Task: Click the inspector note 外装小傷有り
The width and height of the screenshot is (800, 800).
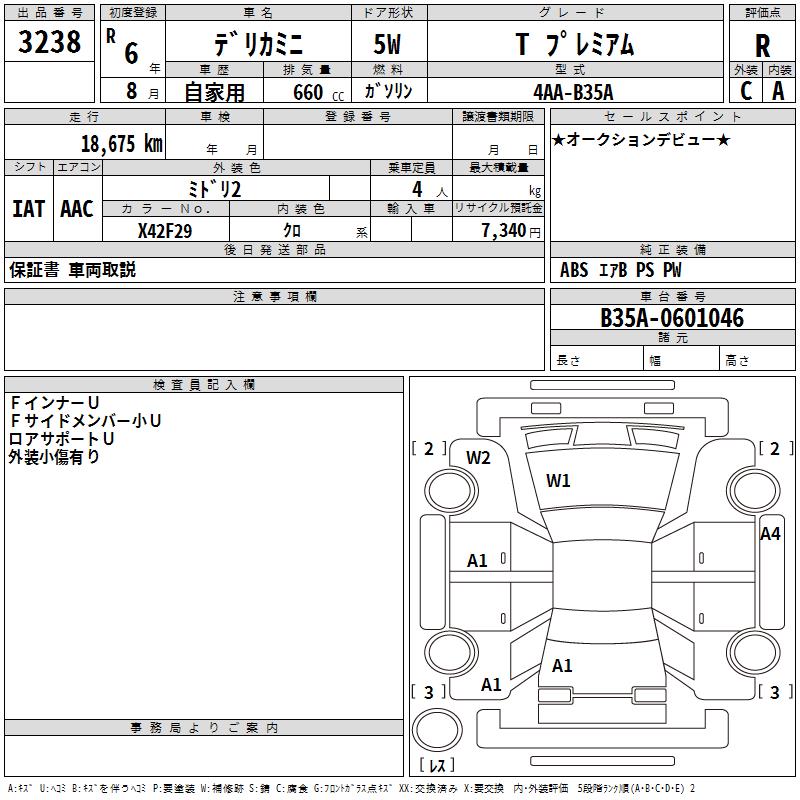Action: click(54, 456)
